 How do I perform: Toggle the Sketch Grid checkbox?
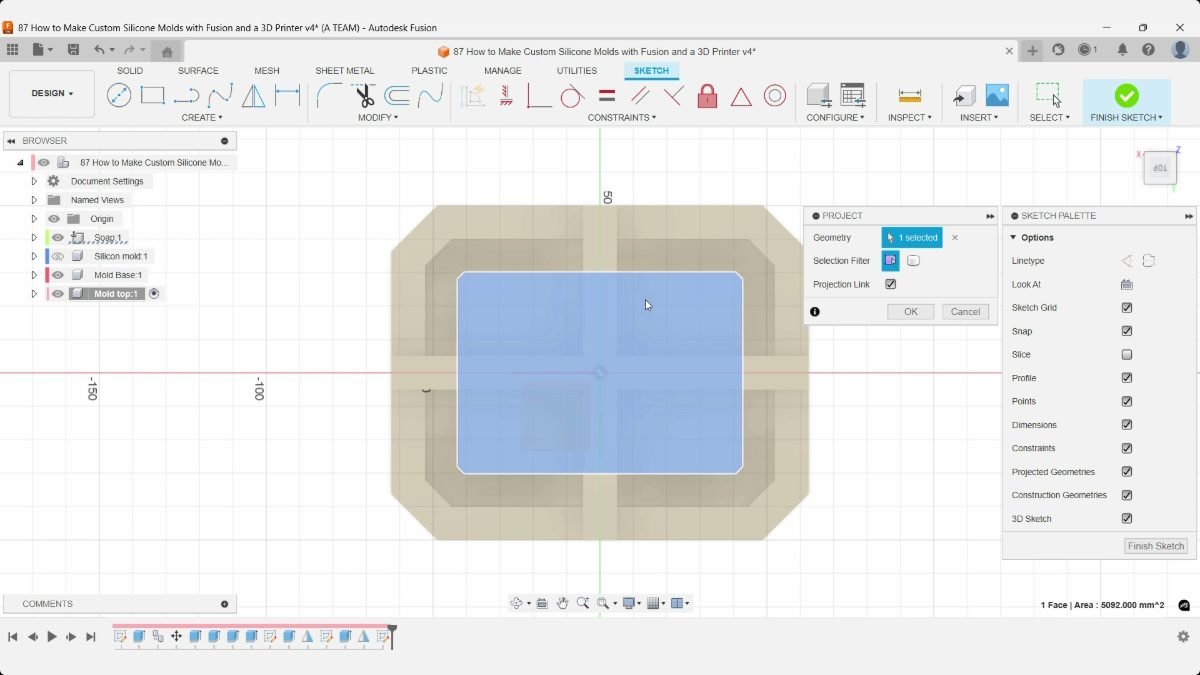coord(1127,308)
